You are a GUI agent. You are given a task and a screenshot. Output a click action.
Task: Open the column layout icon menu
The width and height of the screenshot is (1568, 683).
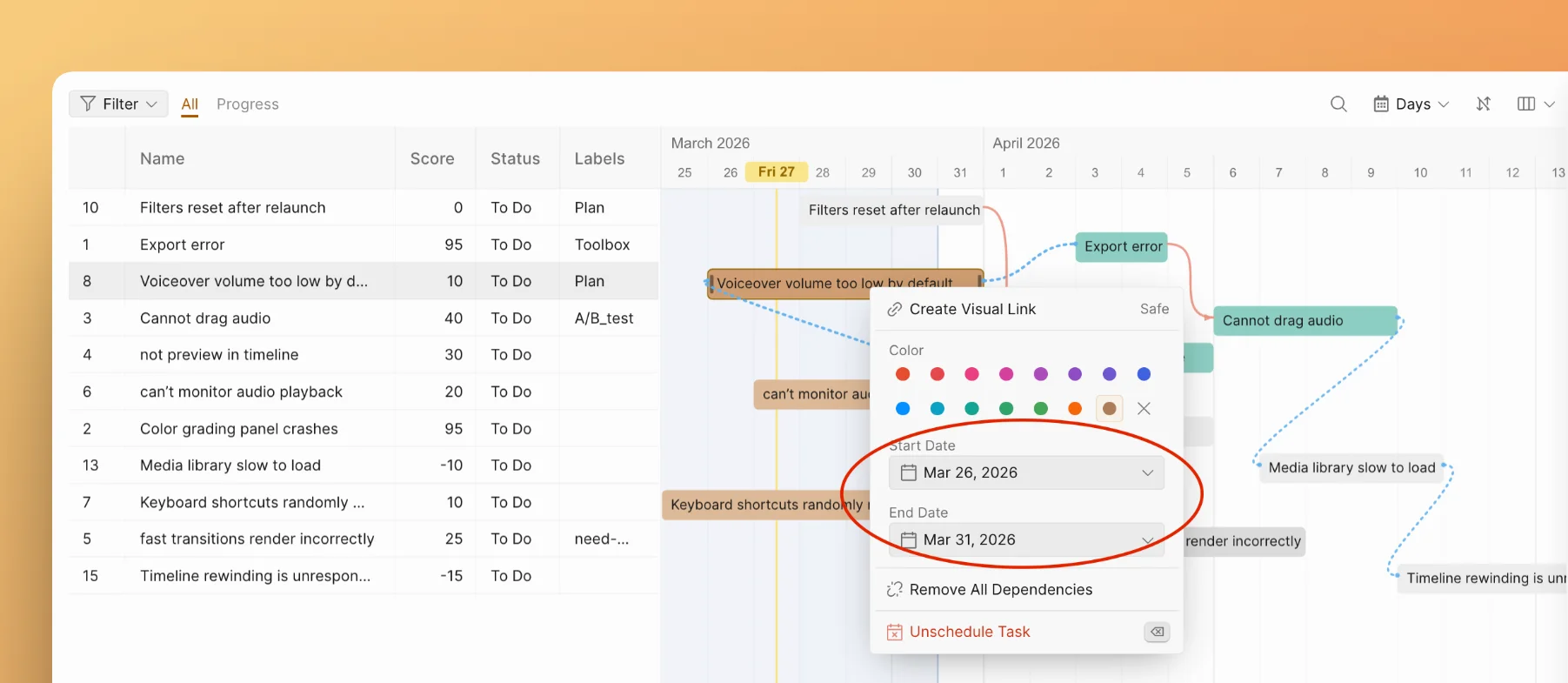tap(1535, 104)
